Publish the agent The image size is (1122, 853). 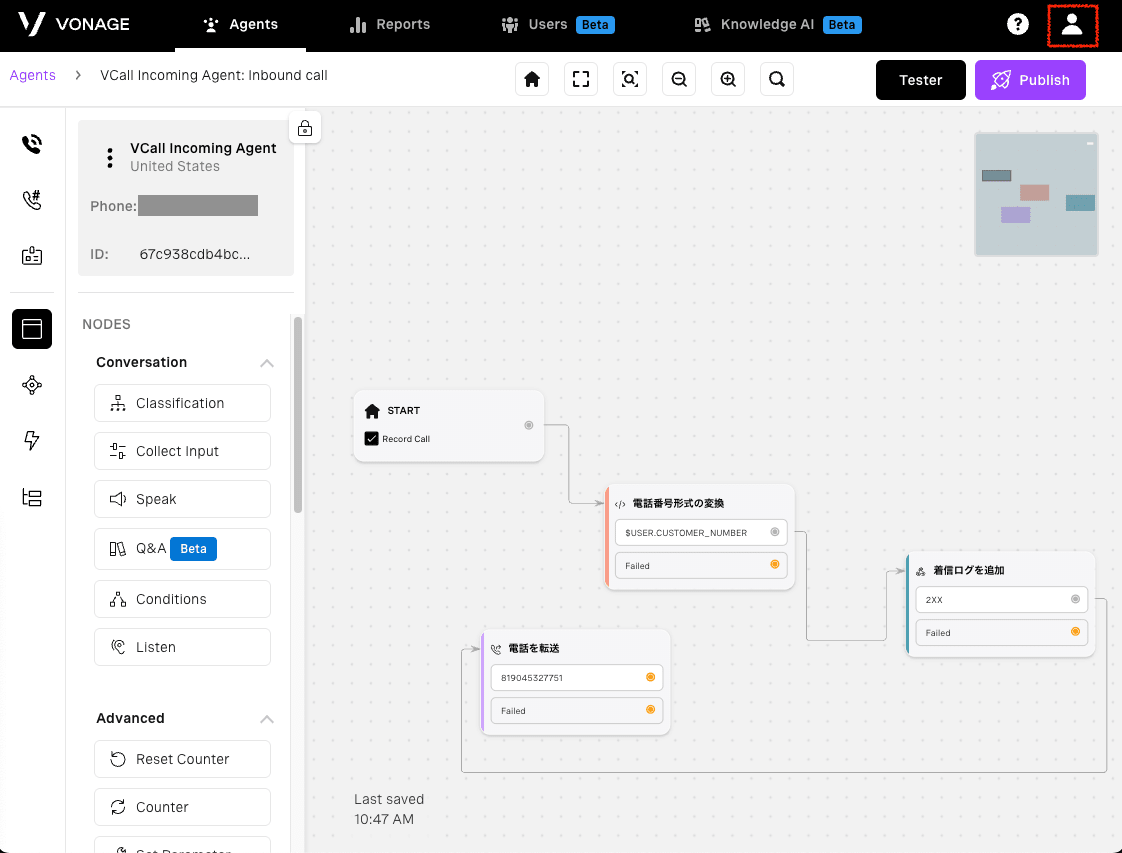click(x=1030, y=80)
